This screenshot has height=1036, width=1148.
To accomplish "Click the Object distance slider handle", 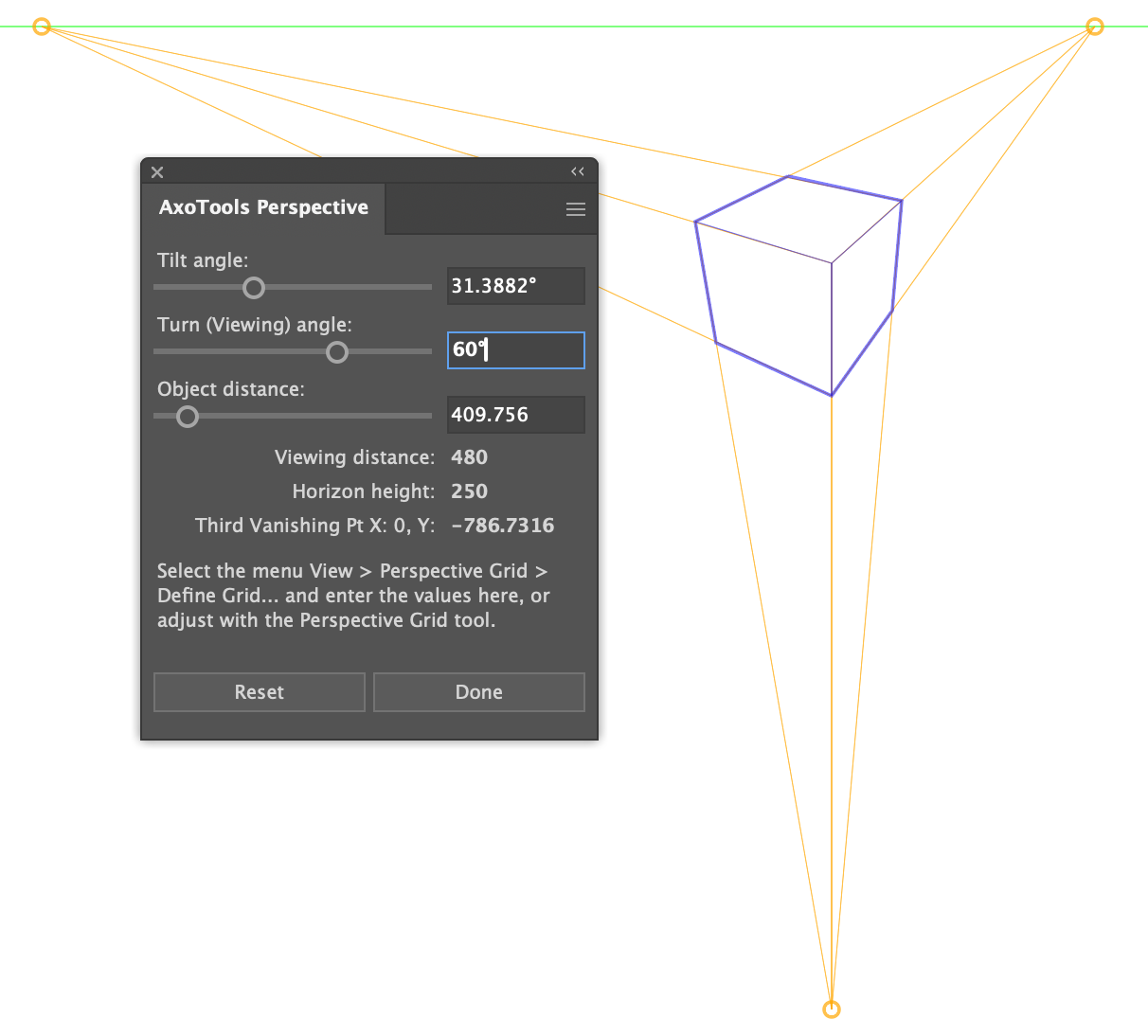I will (x=186, y=416).
